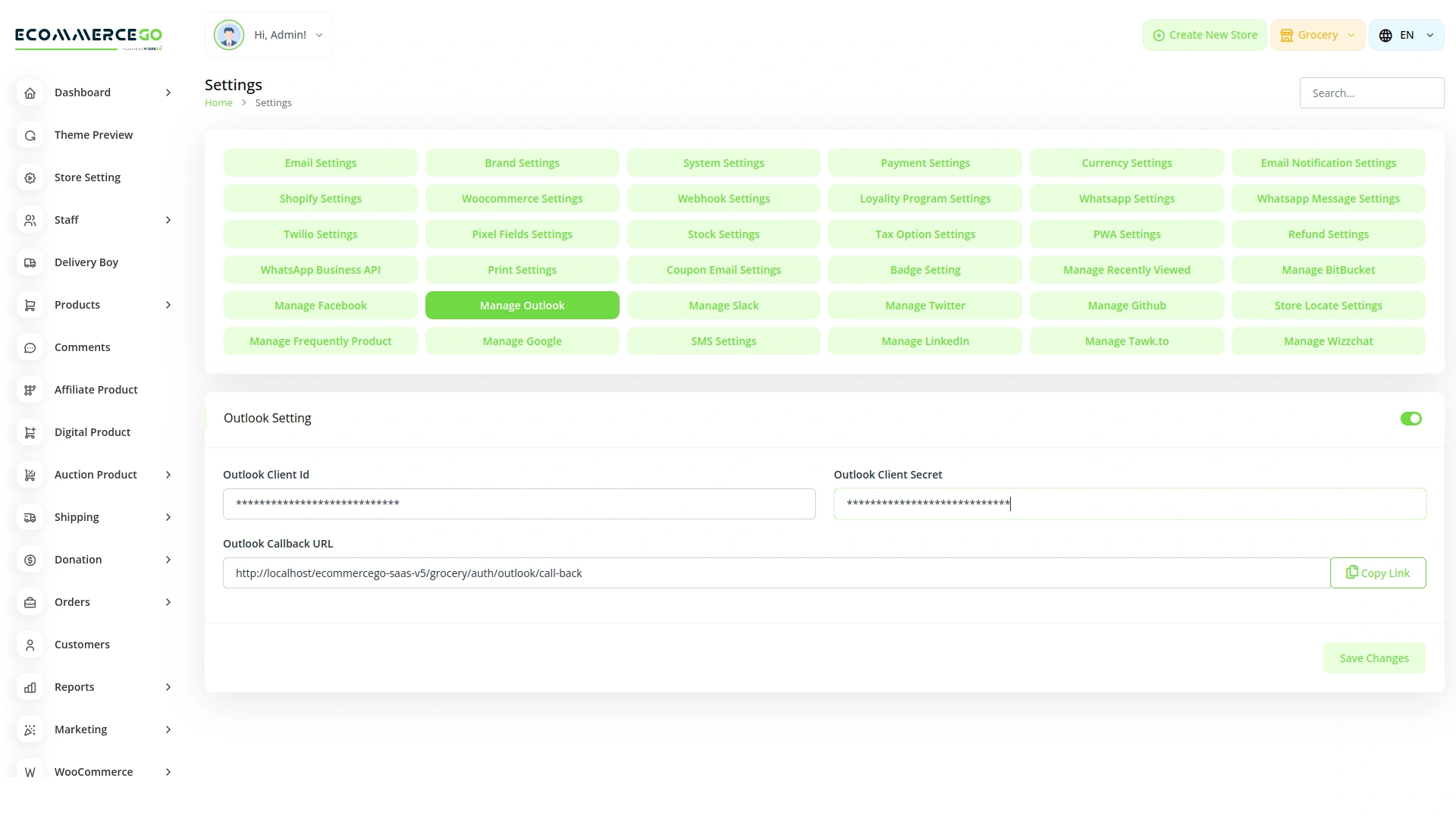Switch to Manage Slack settings tab
The height and width of the screenshot is (819, 1456).
pos(723,306)
